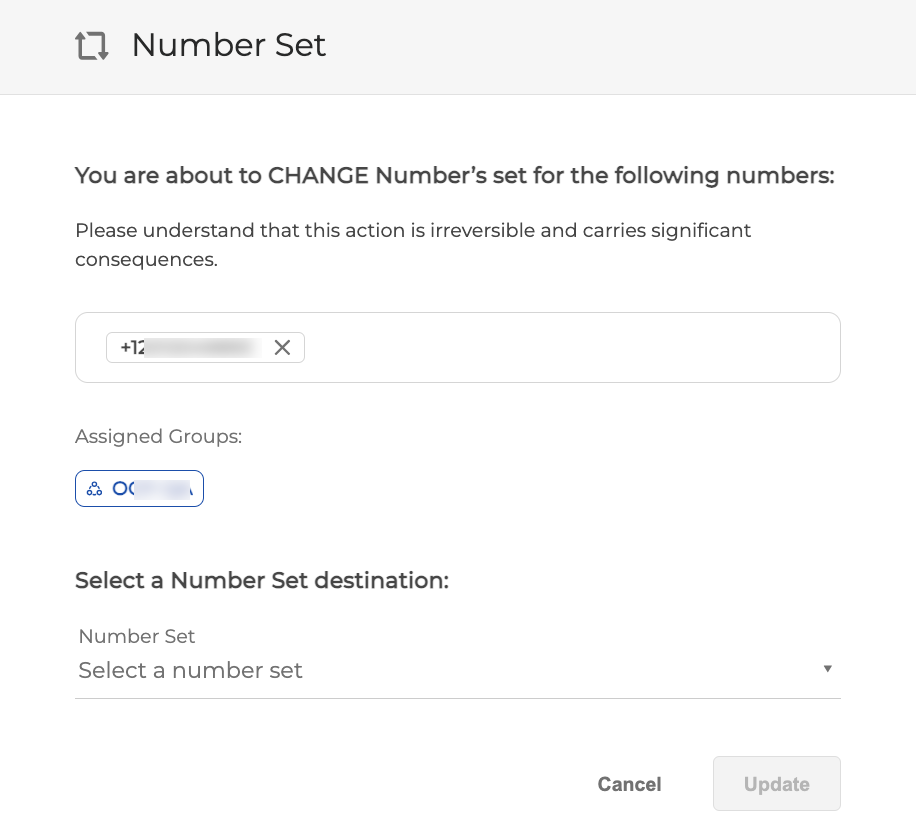Click "Select a Number Set destination:" heading
Screen dimensions: 916x832
click(262, 580)
